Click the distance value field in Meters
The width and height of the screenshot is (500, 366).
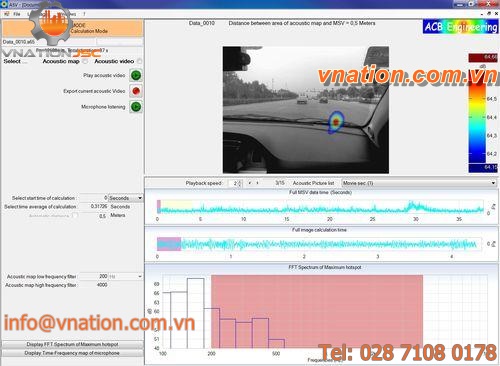(93, 216)
